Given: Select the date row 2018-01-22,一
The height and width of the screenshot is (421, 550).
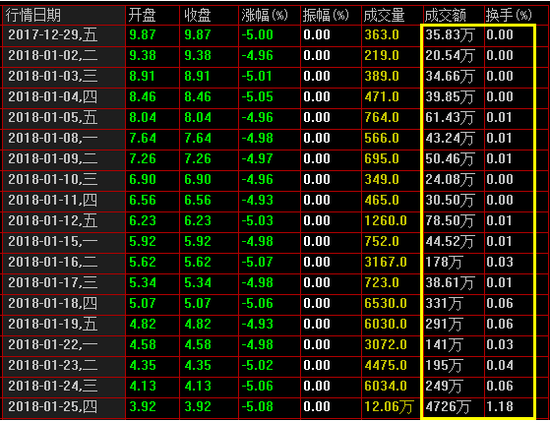Looking at the screenshot, I should (x=53, y=345).
